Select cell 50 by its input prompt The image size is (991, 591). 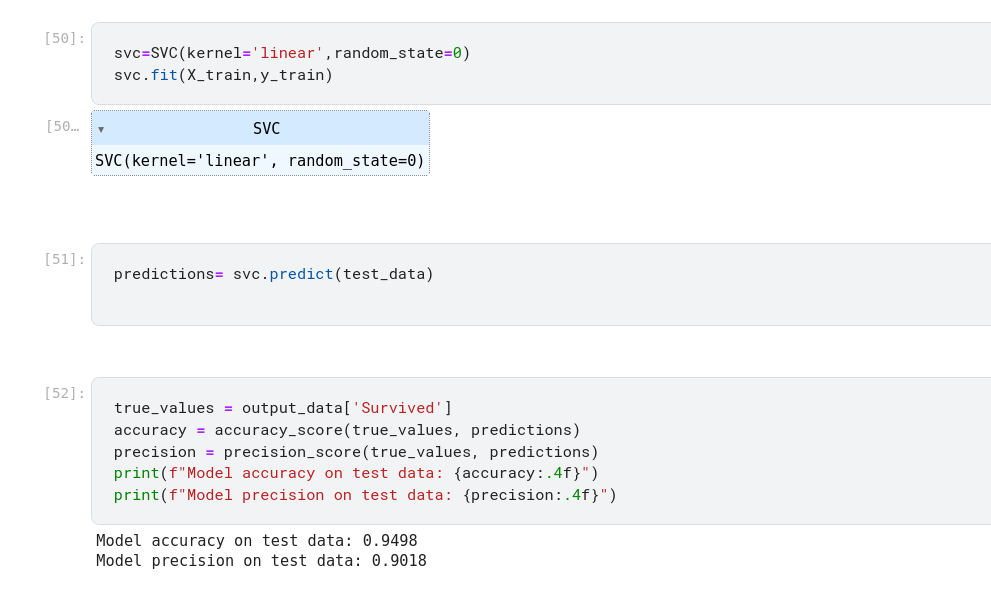coord(64,38)
